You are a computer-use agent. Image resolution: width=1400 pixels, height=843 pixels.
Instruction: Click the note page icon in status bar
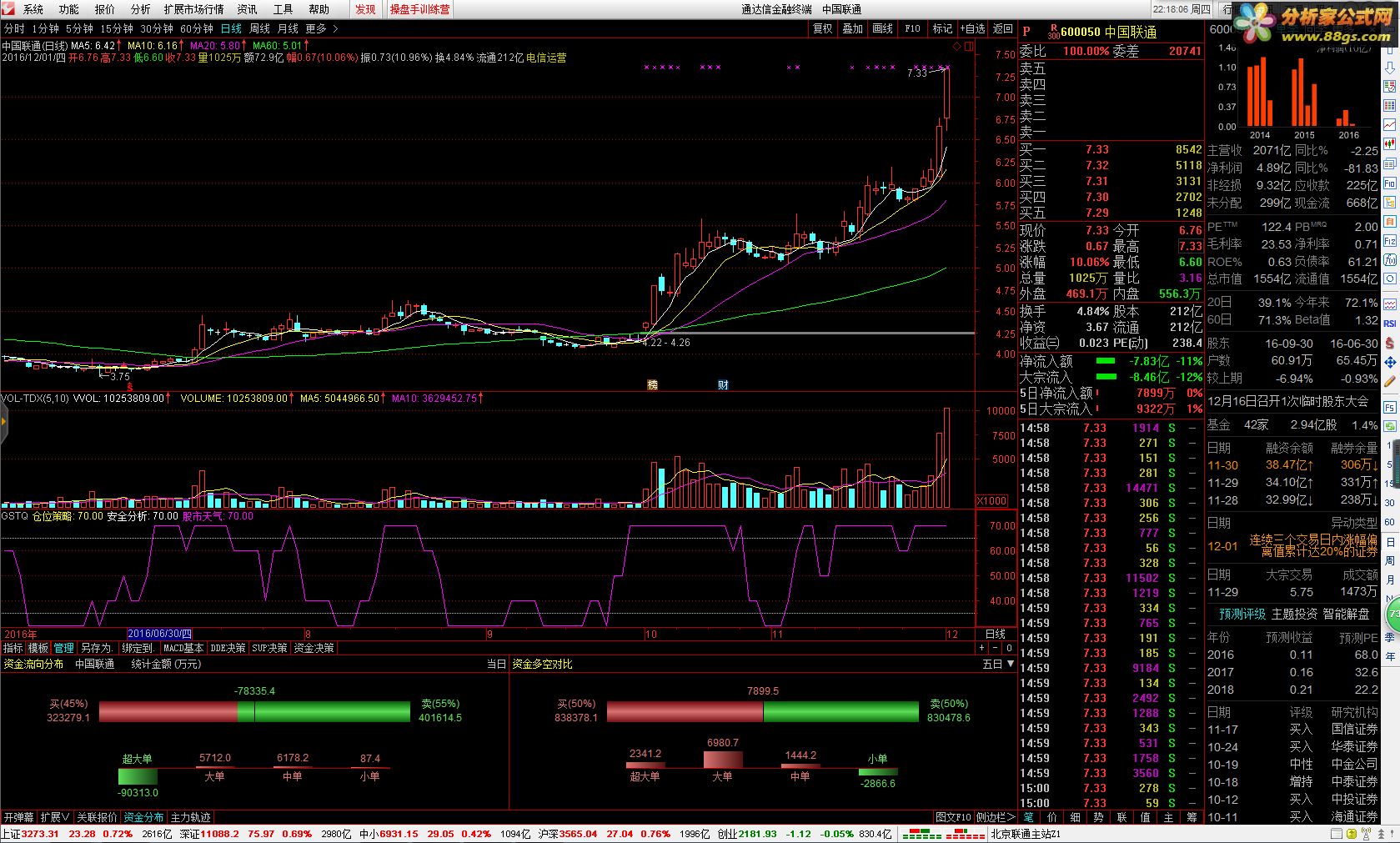click(x=1337, y=833)
